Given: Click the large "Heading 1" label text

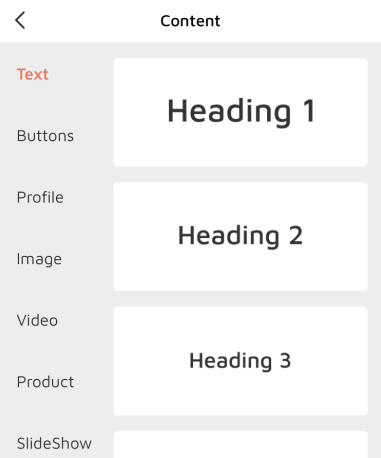Looking at the screenshot, I should point(241,112).
